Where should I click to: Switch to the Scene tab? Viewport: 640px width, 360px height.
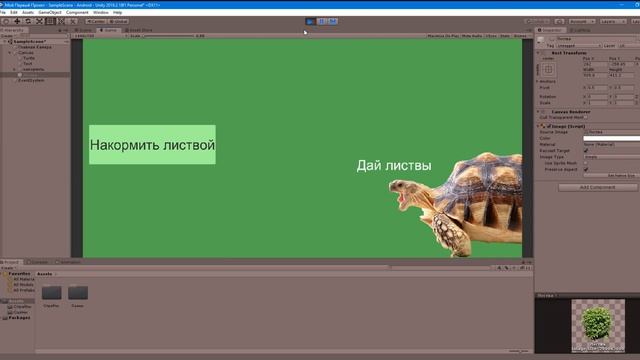84,30
